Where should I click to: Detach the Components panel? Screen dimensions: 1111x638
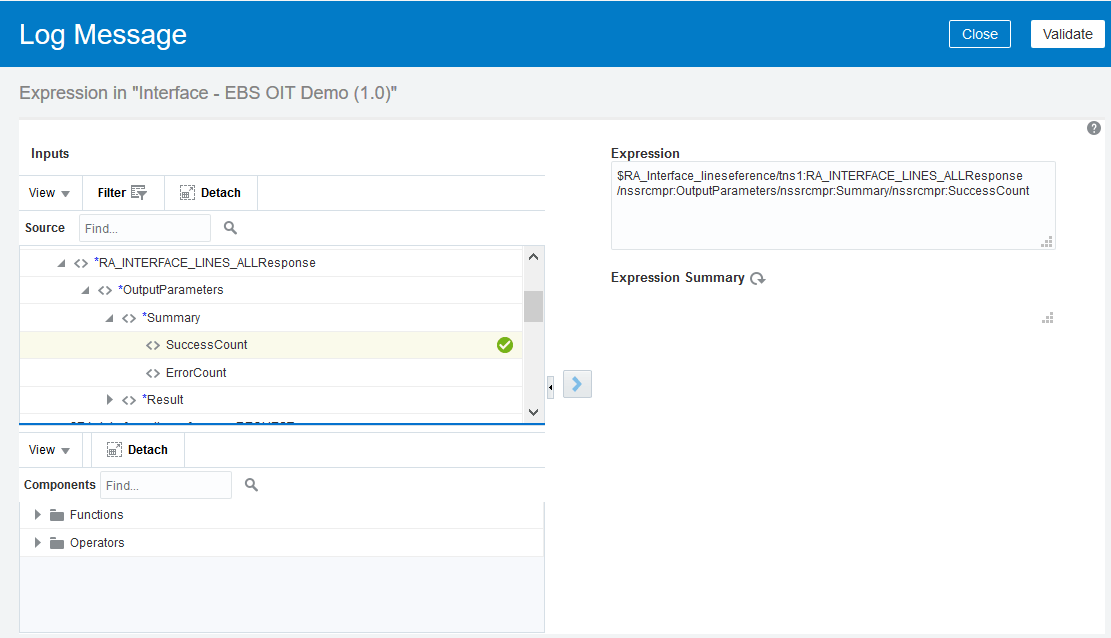pyautogui.click(x=137, y=450)
